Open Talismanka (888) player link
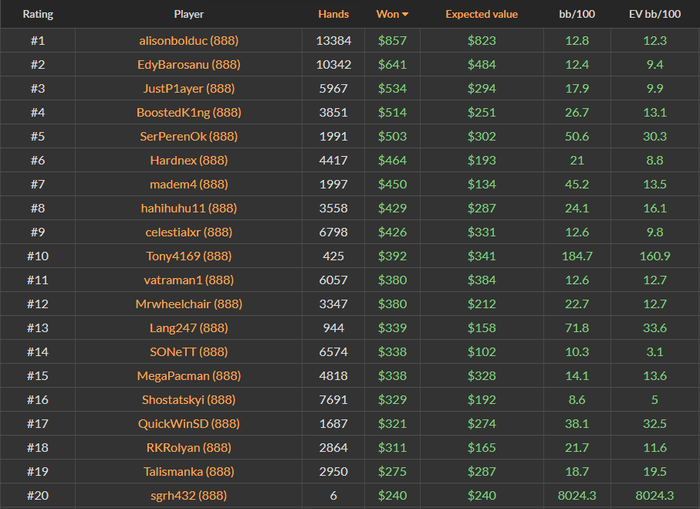 188,472
